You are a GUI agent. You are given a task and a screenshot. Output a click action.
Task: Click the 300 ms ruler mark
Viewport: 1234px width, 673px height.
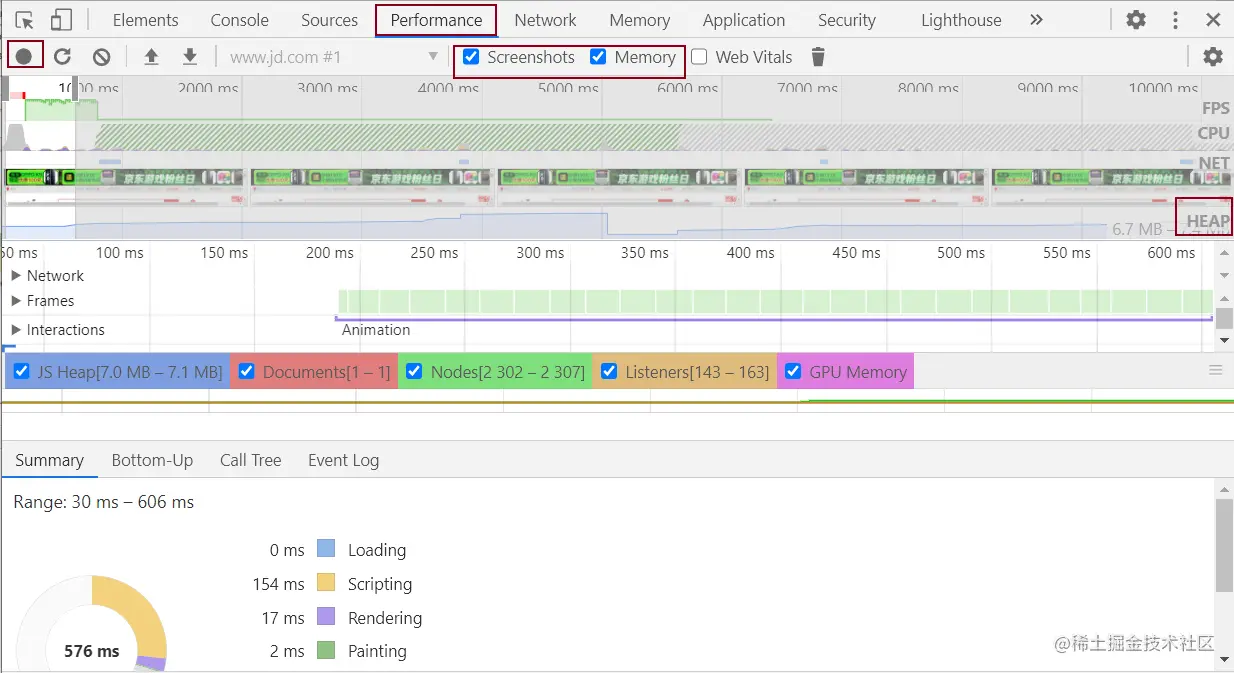click(540, 253)
